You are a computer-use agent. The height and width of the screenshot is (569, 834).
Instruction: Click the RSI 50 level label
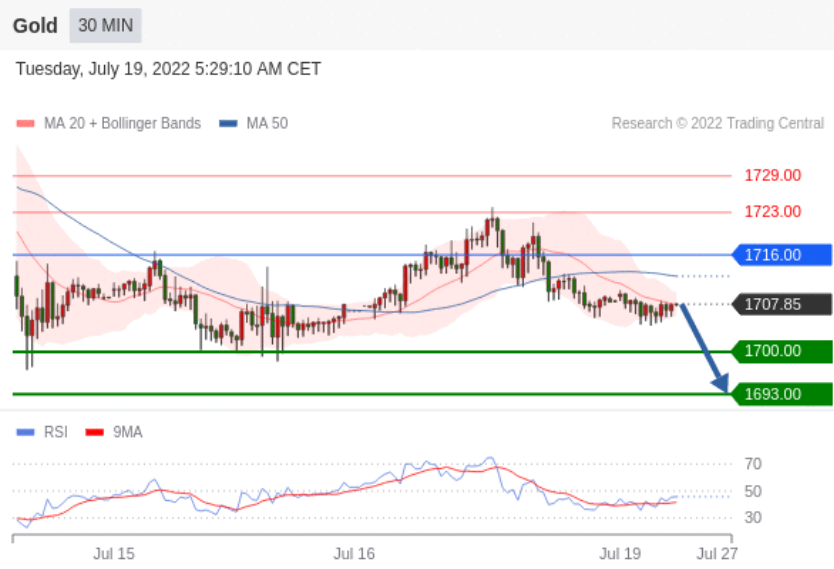tap(753, 491)
